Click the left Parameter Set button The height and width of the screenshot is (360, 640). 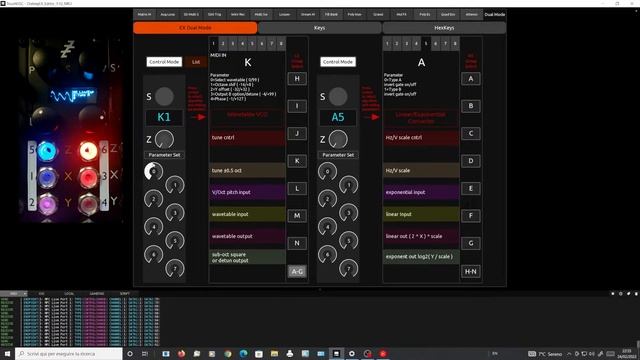pyautogui.click(x=164, y=155)
